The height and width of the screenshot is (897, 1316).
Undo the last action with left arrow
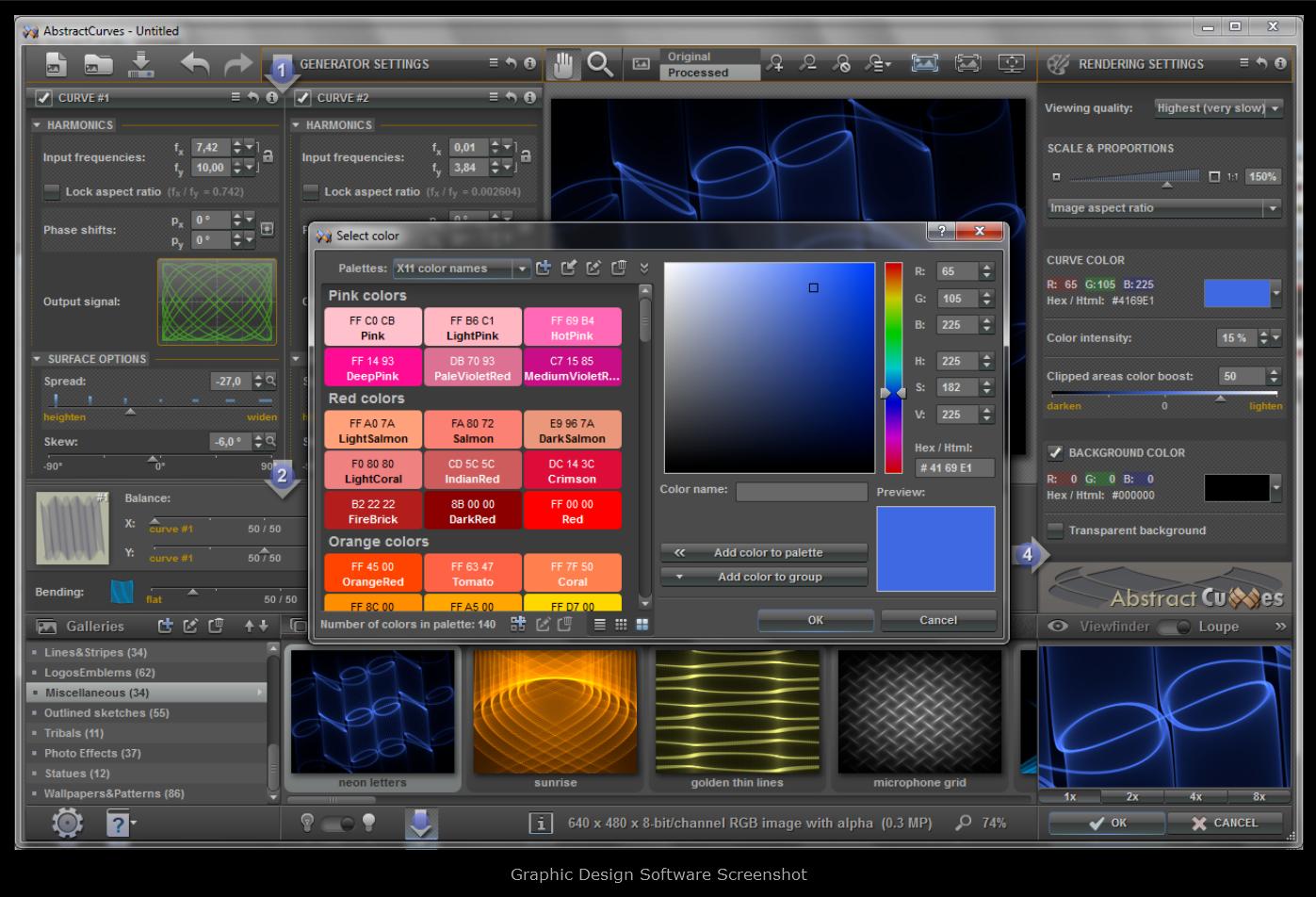tap(195, 64)
